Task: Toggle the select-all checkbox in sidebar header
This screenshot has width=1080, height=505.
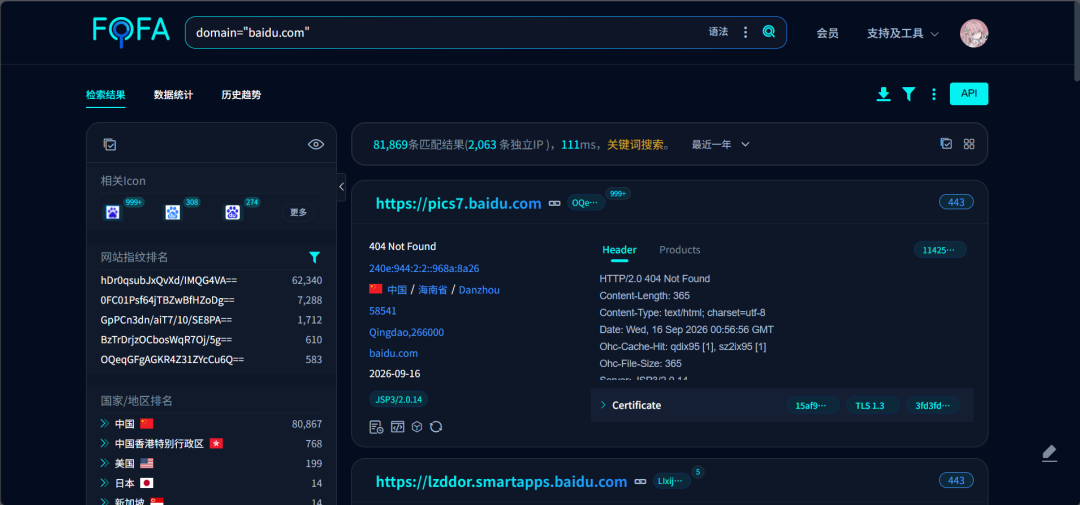Action: pyautogui.click(x=110, y=144)
